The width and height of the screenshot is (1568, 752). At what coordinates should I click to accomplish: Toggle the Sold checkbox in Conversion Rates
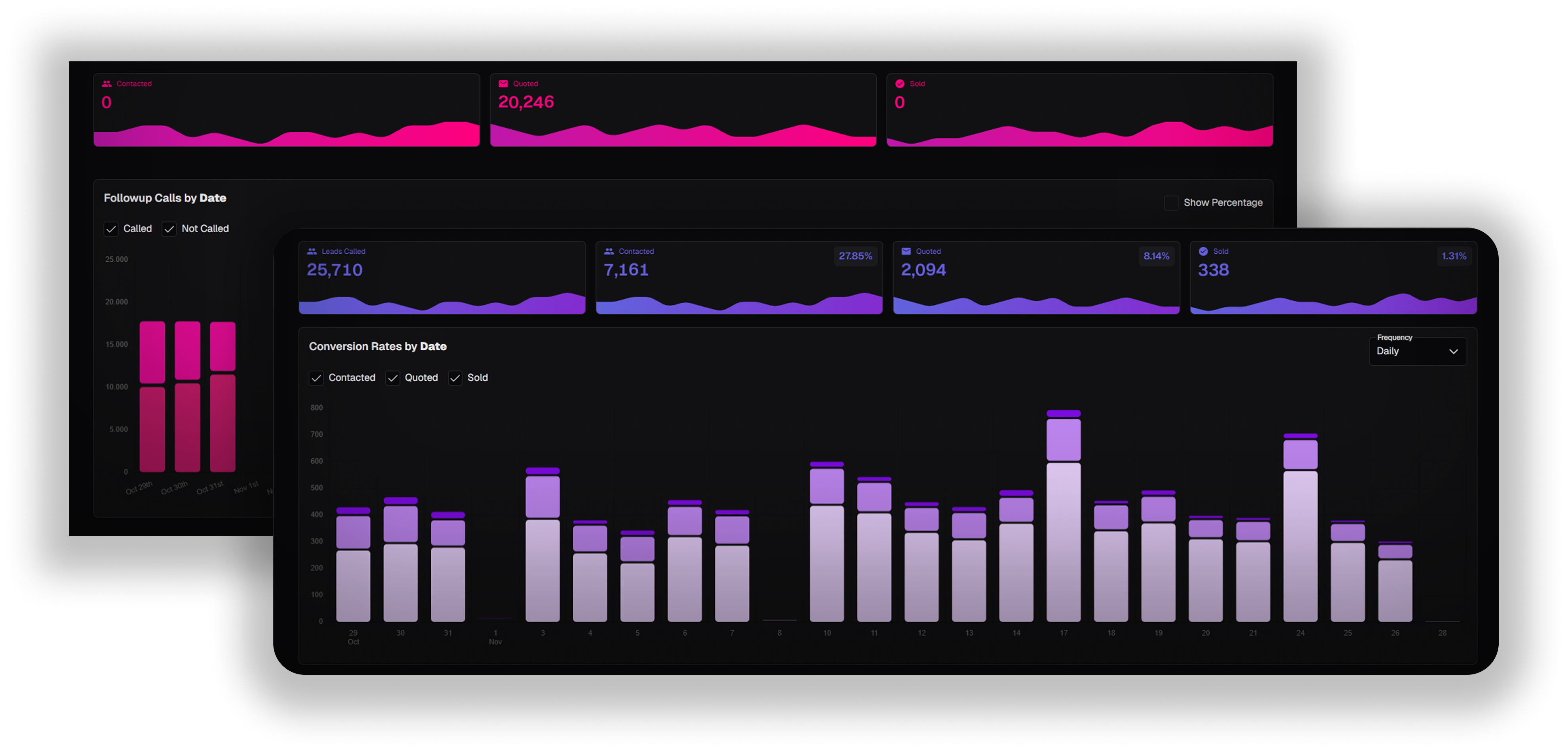click(x=455, y=378)
